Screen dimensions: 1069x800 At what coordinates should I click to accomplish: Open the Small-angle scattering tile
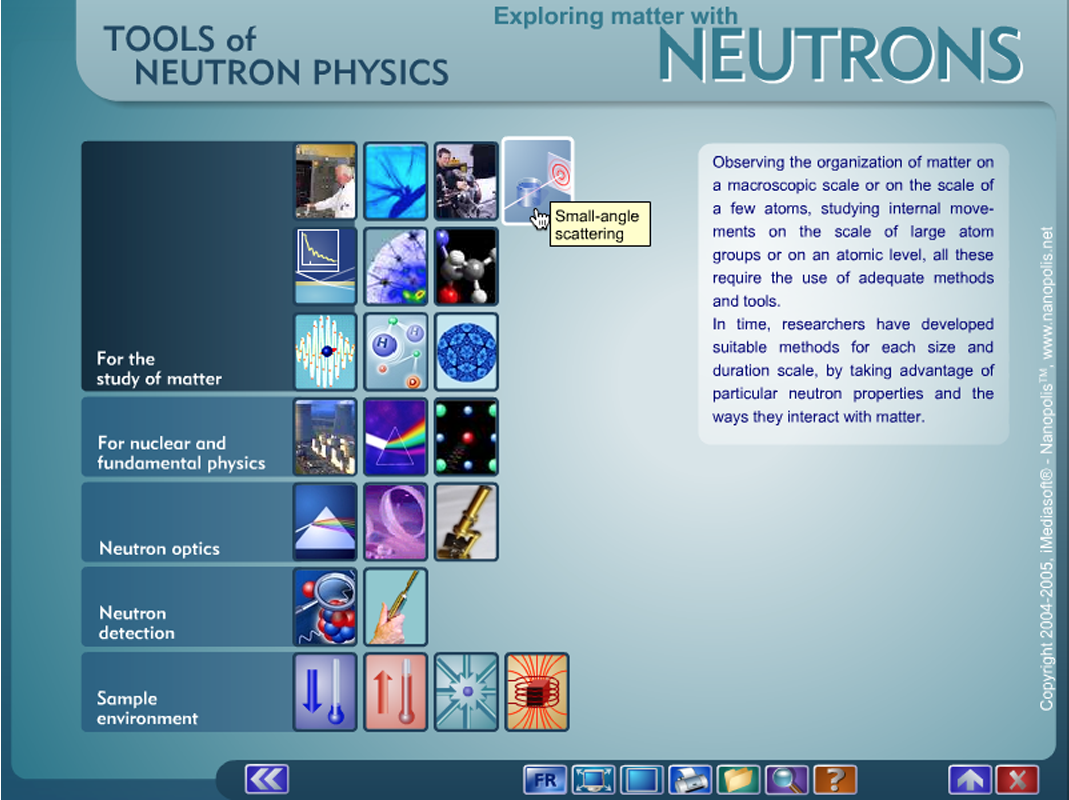click(x=537, y=180)
